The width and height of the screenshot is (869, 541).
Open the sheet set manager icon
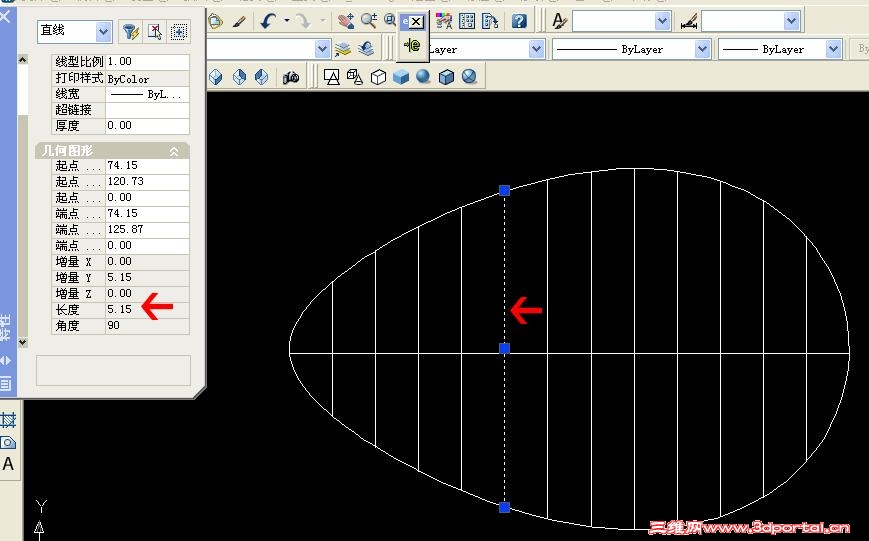490,21
